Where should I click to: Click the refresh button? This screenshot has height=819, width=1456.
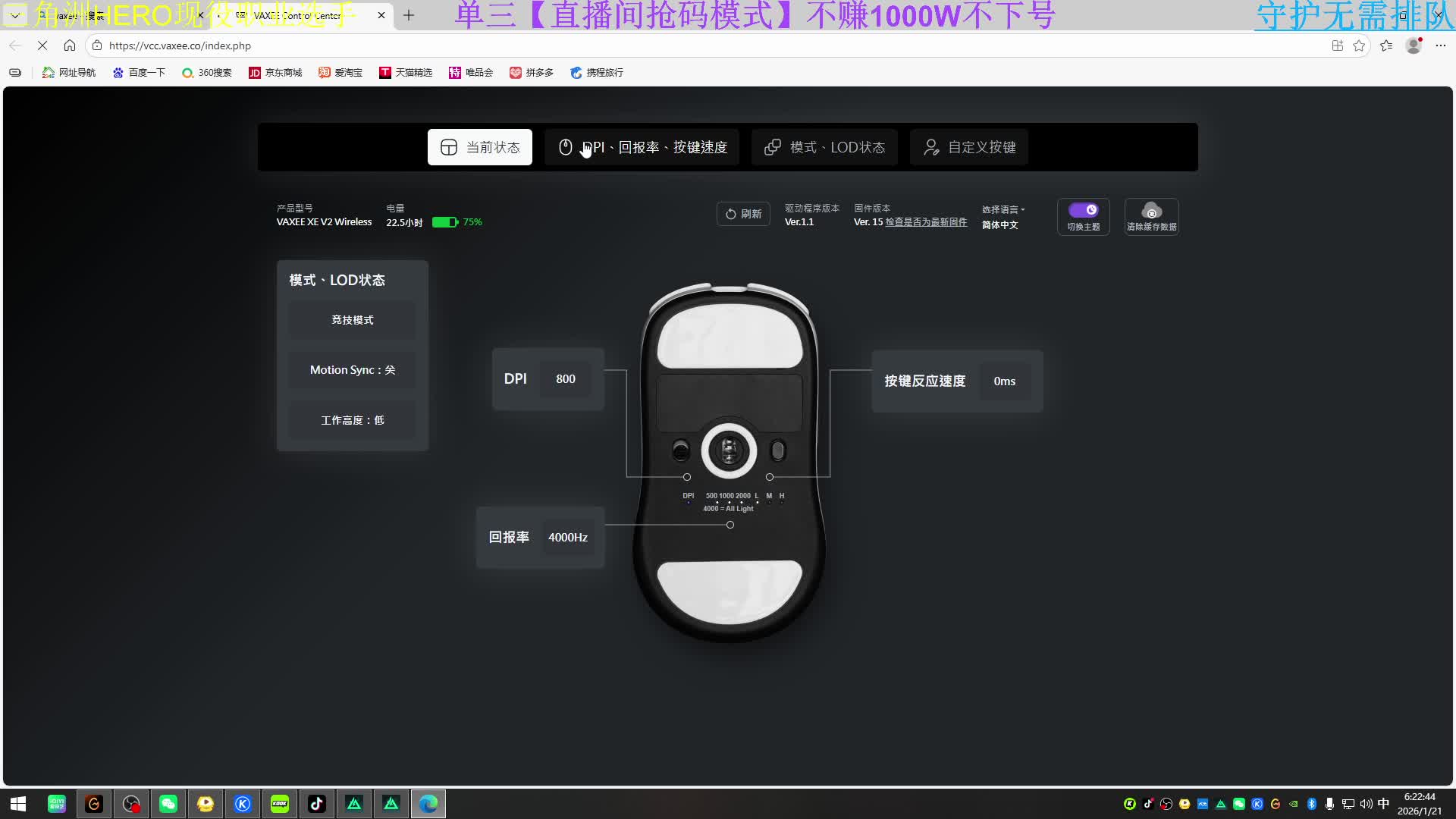point(743,214)
